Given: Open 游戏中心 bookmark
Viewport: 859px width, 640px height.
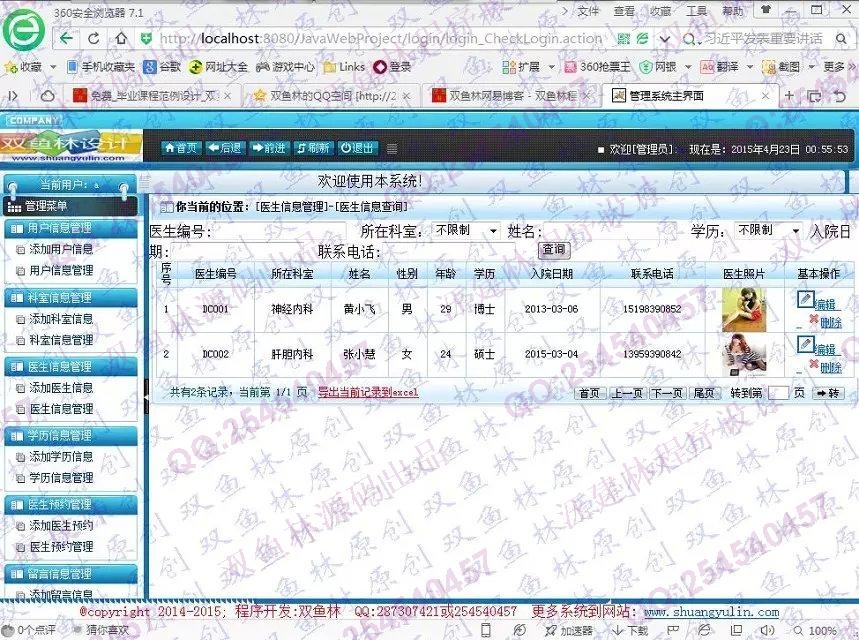Looking at the screenshot, I should pos(285,67).
